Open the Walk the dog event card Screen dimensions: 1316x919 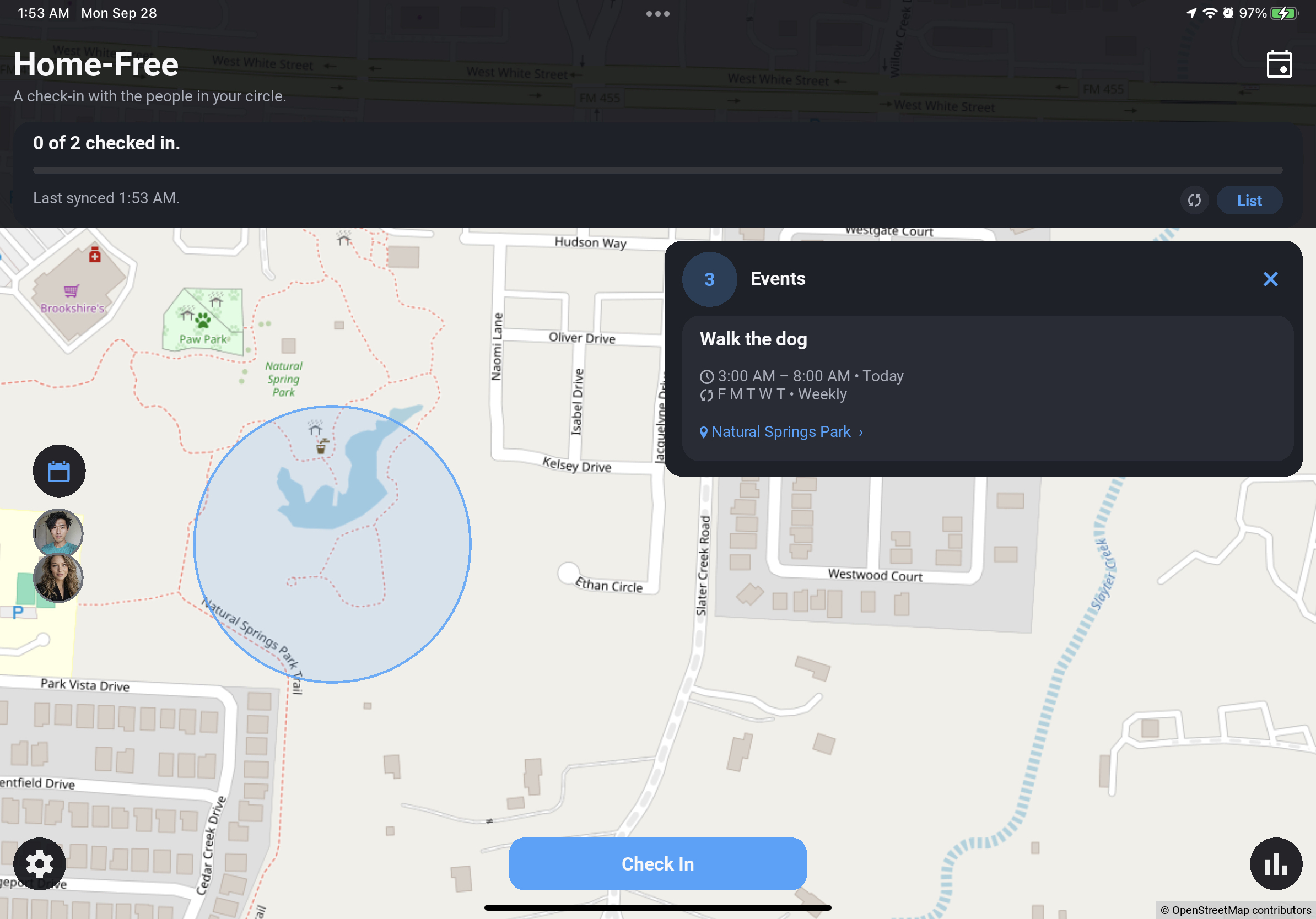(x=987, y=387)
